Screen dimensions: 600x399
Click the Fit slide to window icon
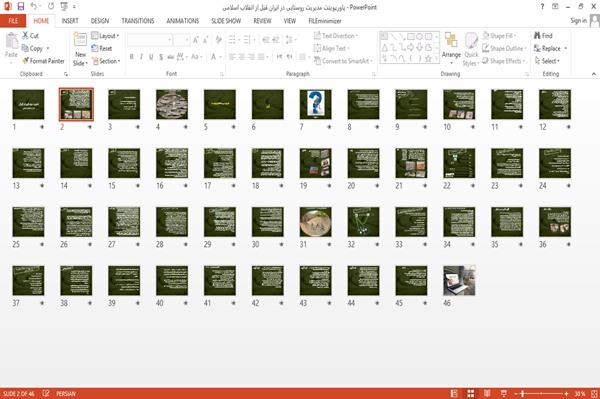click(594, 393)
